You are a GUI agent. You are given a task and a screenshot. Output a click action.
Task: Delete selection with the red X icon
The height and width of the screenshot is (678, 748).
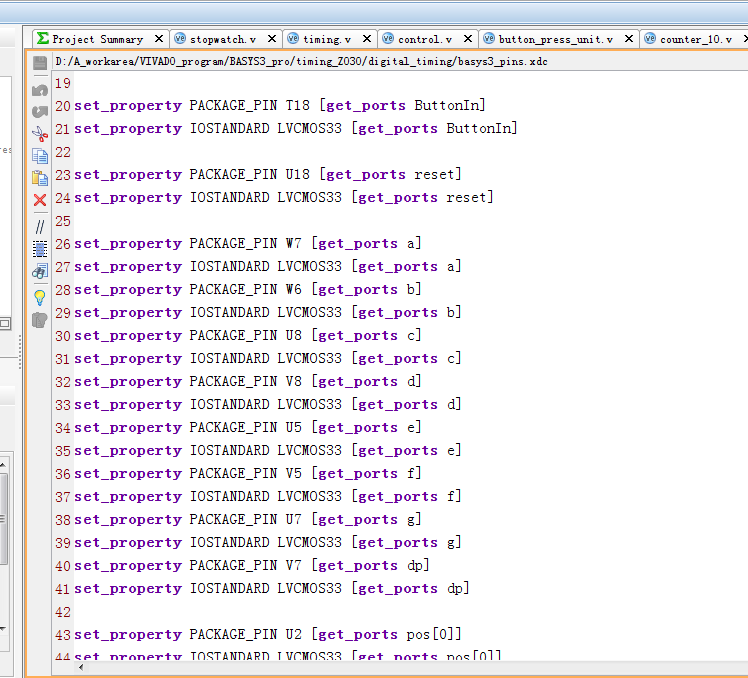coord(40,200)
